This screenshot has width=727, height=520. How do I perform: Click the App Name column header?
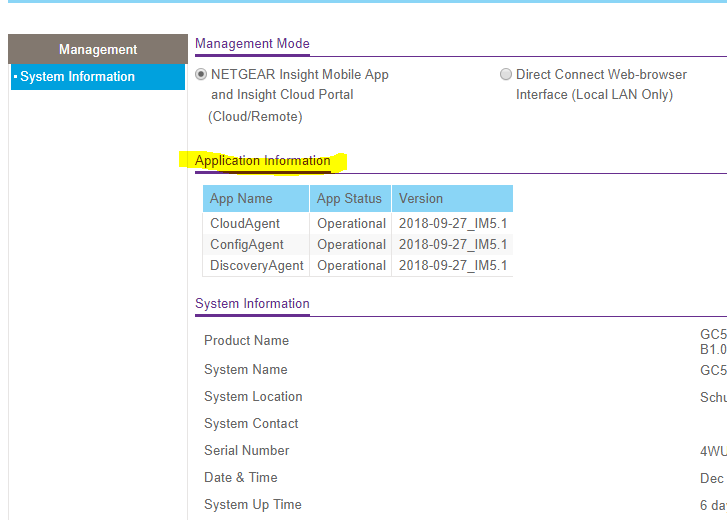coord(256,198)
